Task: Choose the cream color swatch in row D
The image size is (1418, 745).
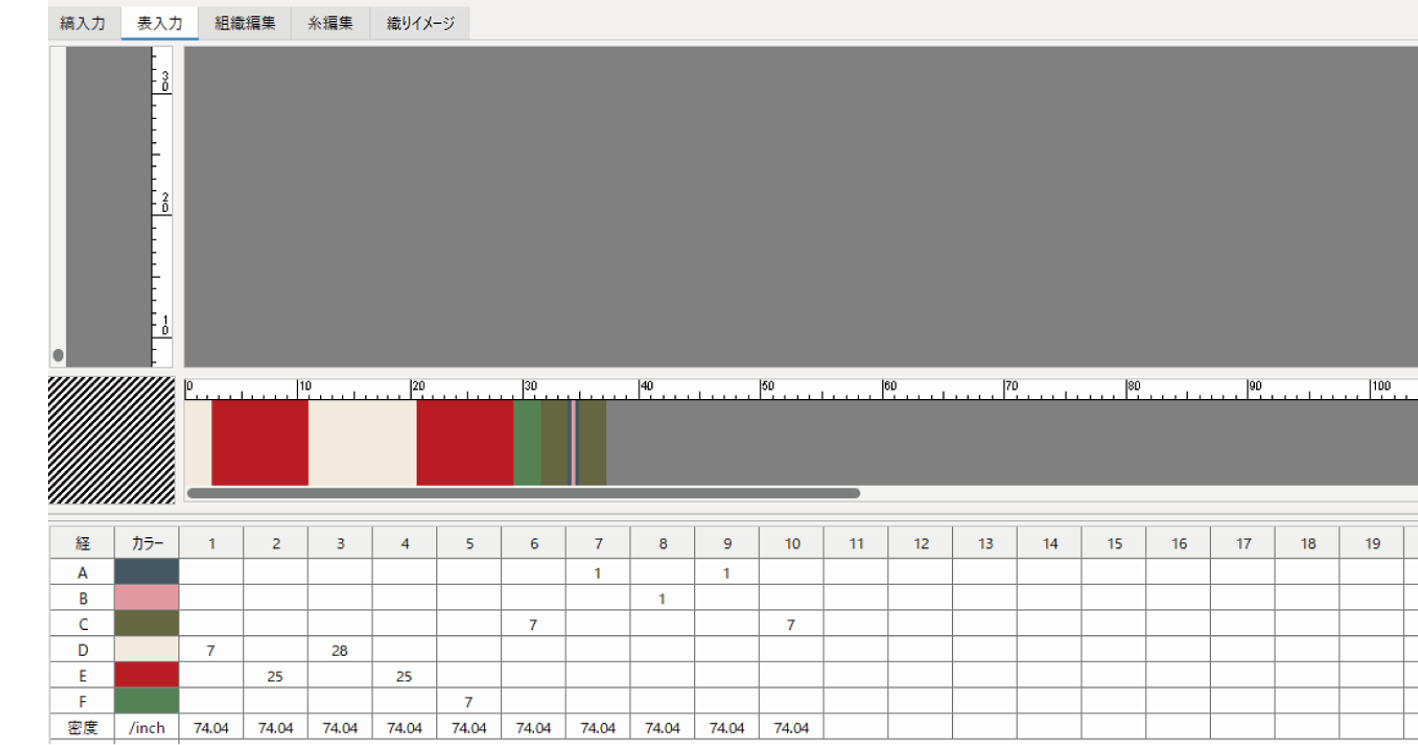Action: click(147, 650)
